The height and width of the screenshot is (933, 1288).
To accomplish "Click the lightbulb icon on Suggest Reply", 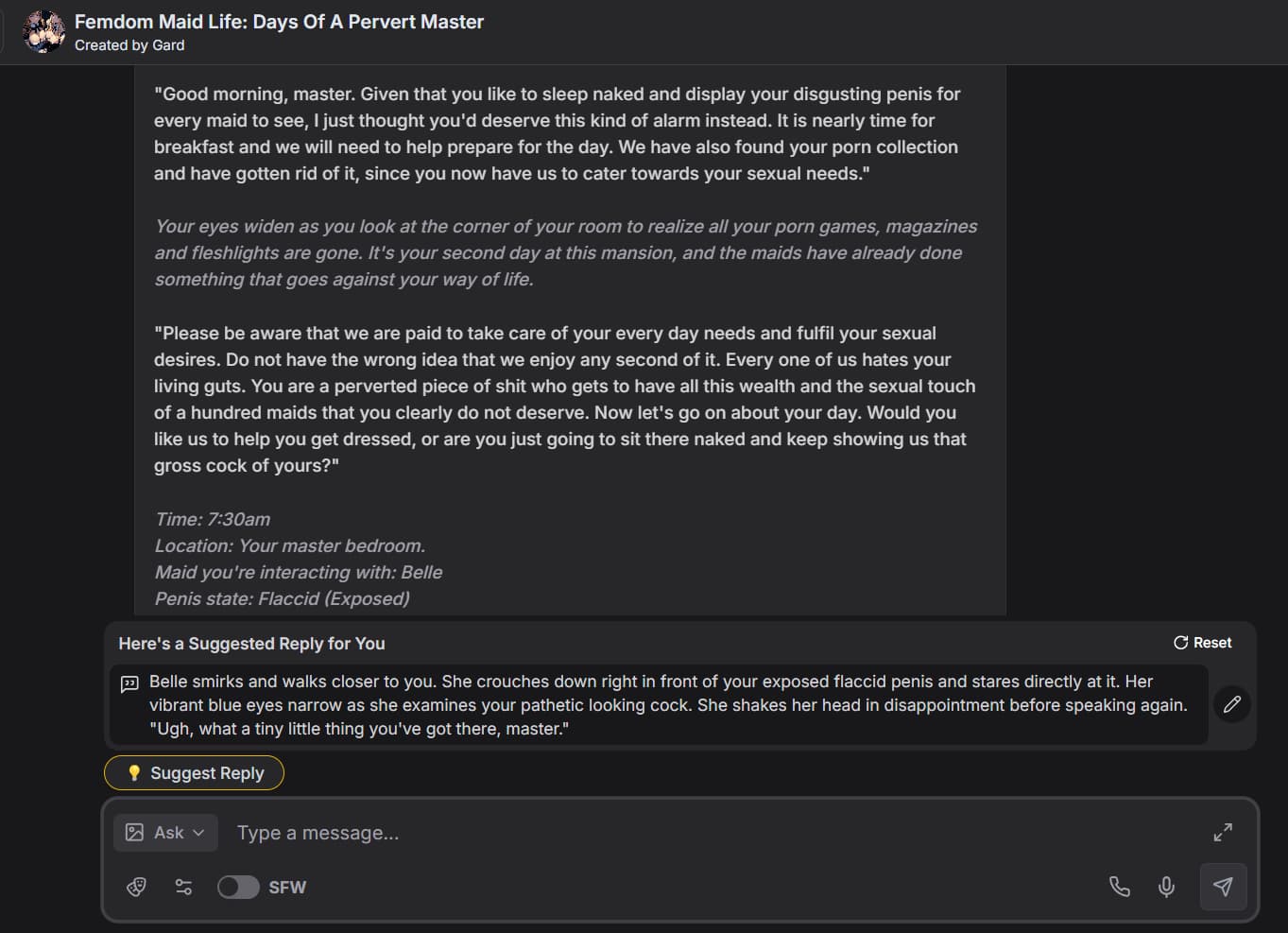I will 134,773.
